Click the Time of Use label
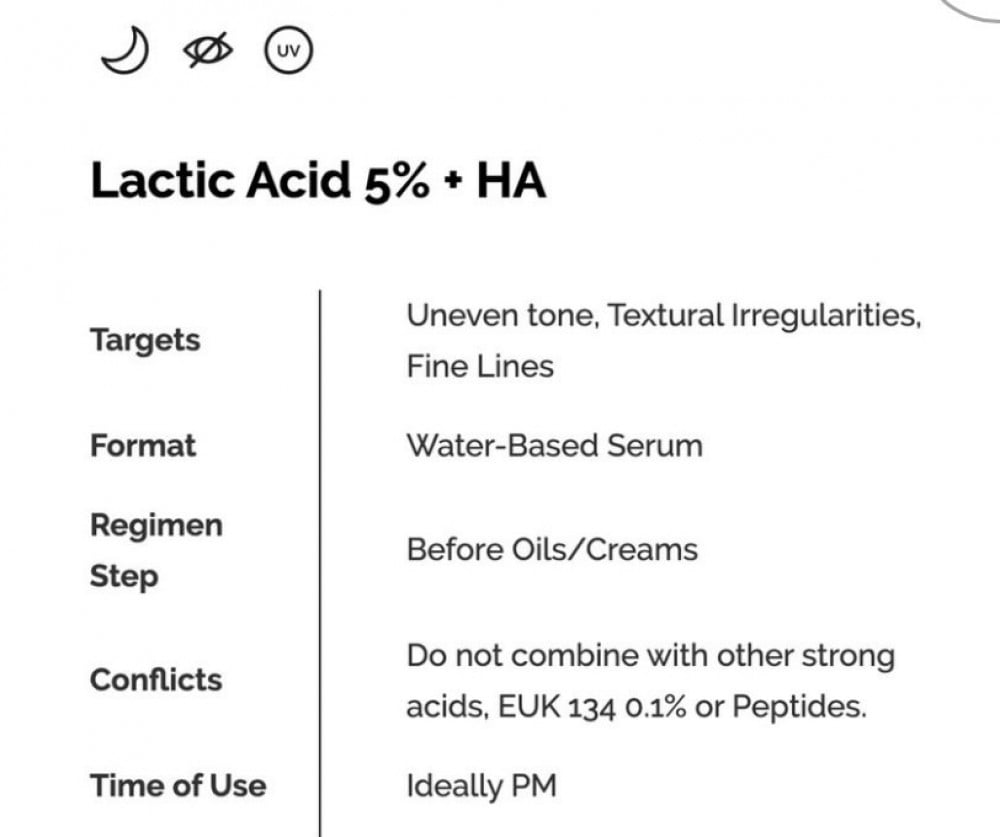1000x837 pixels. [178, 785]
